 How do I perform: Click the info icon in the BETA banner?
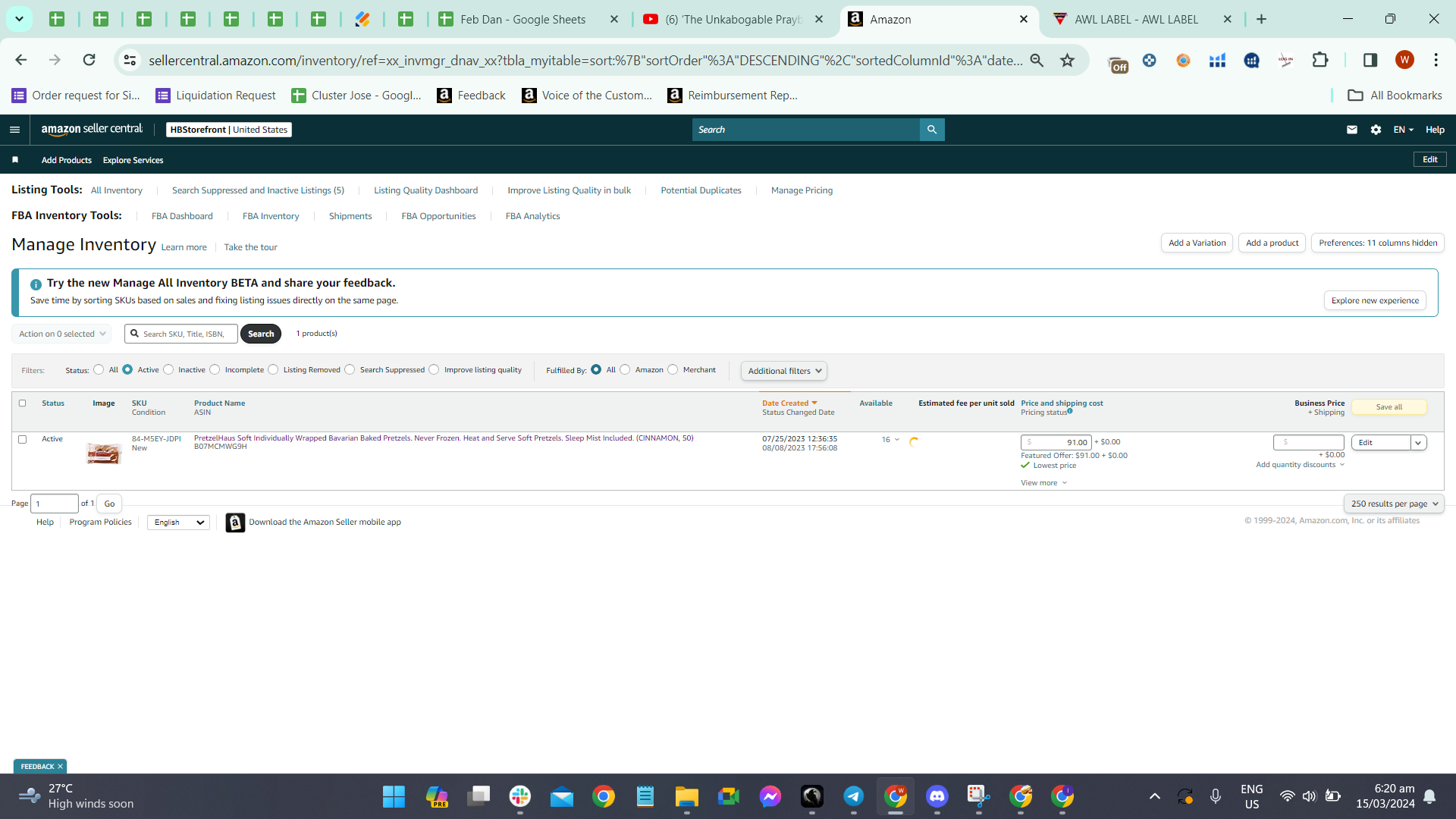click(36, 284)
